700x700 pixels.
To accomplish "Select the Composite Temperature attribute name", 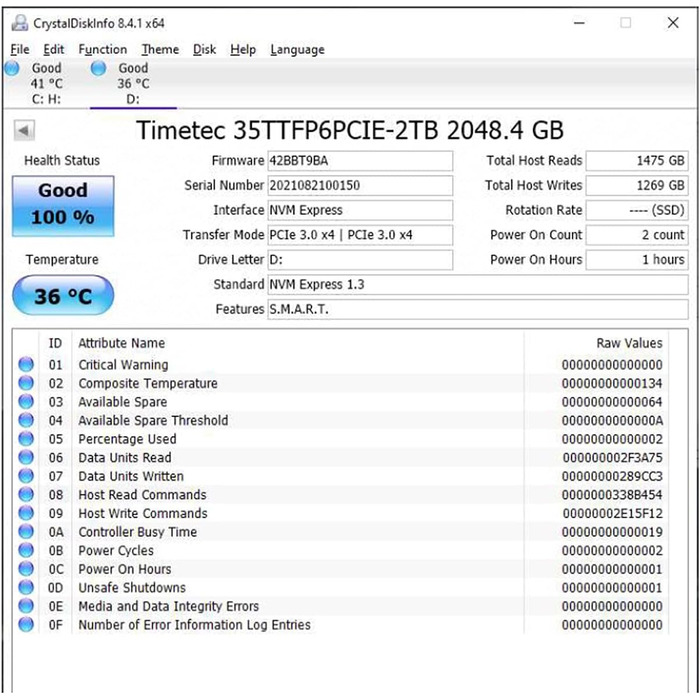I will pyautogui.click(x=148, y=383).
